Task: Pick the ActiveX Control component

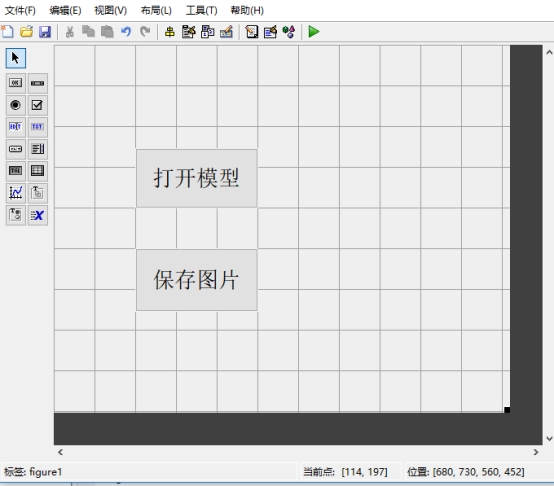Action: tap(37, 215)
